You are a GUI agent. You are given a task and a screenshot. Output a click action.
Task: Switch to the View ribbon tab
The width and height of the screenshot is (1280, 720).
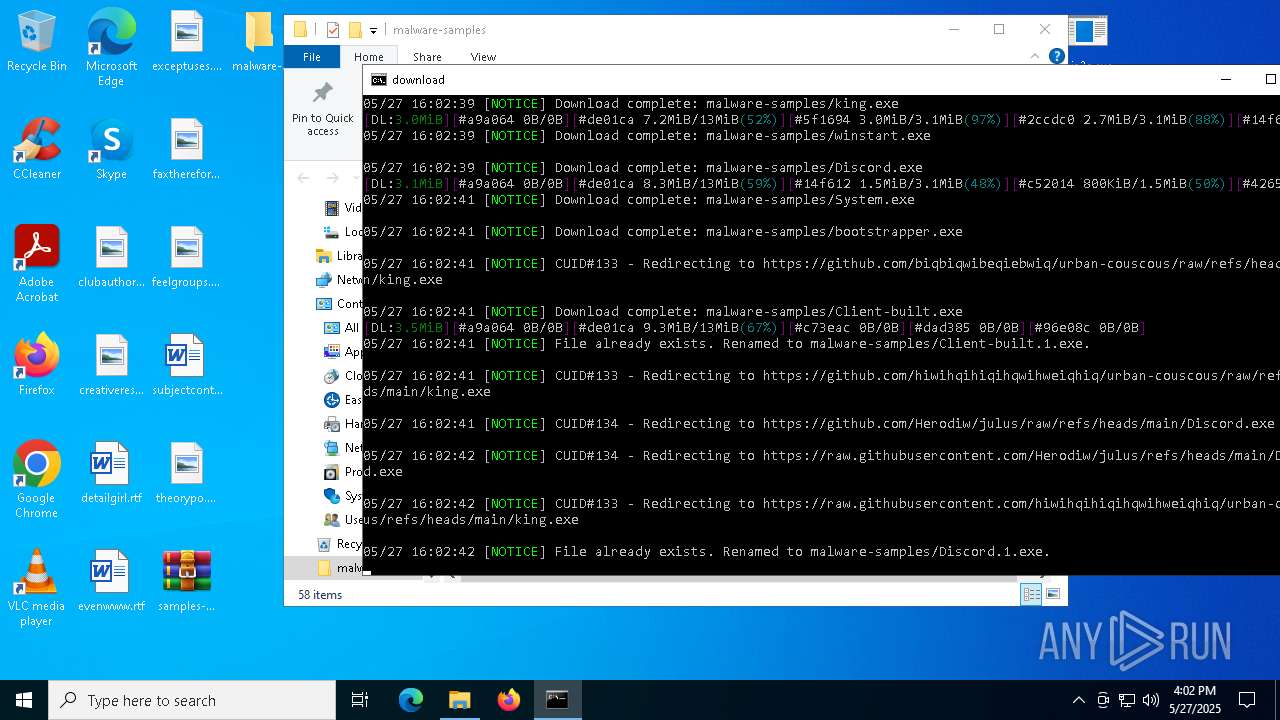pos(483,57)
